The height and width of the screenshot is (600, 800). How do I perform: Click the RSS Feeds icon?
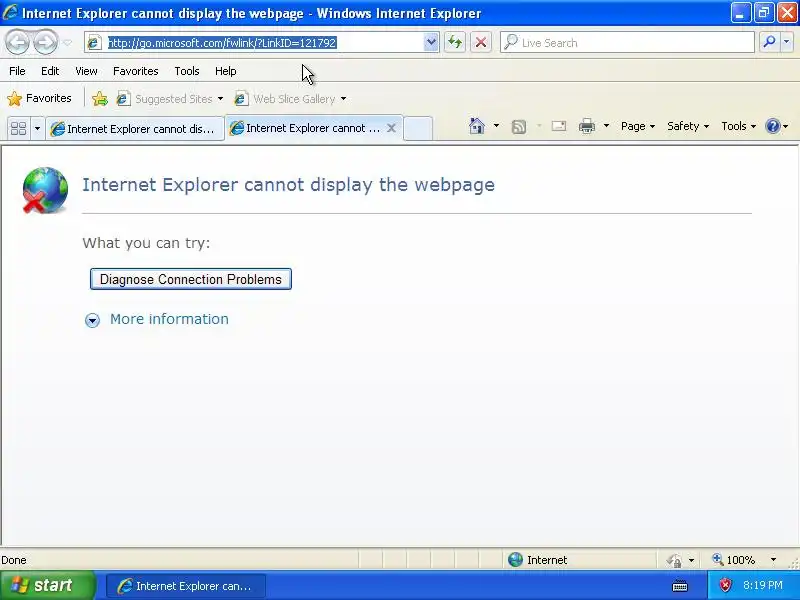pos(518,126)
